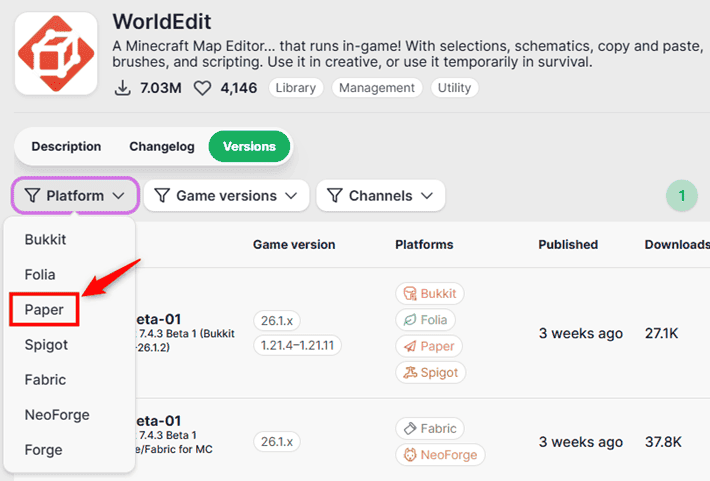Screen dimensions: 710x481
Task: Click the 27.1K downloads value
Action: [662, 333]
